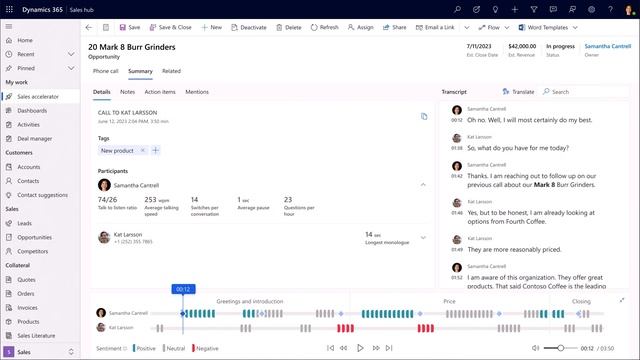Jump to transcript line 'They are more reasonably priced.'
The width and height of the screenshot is (640, 360).
point(514,249)
